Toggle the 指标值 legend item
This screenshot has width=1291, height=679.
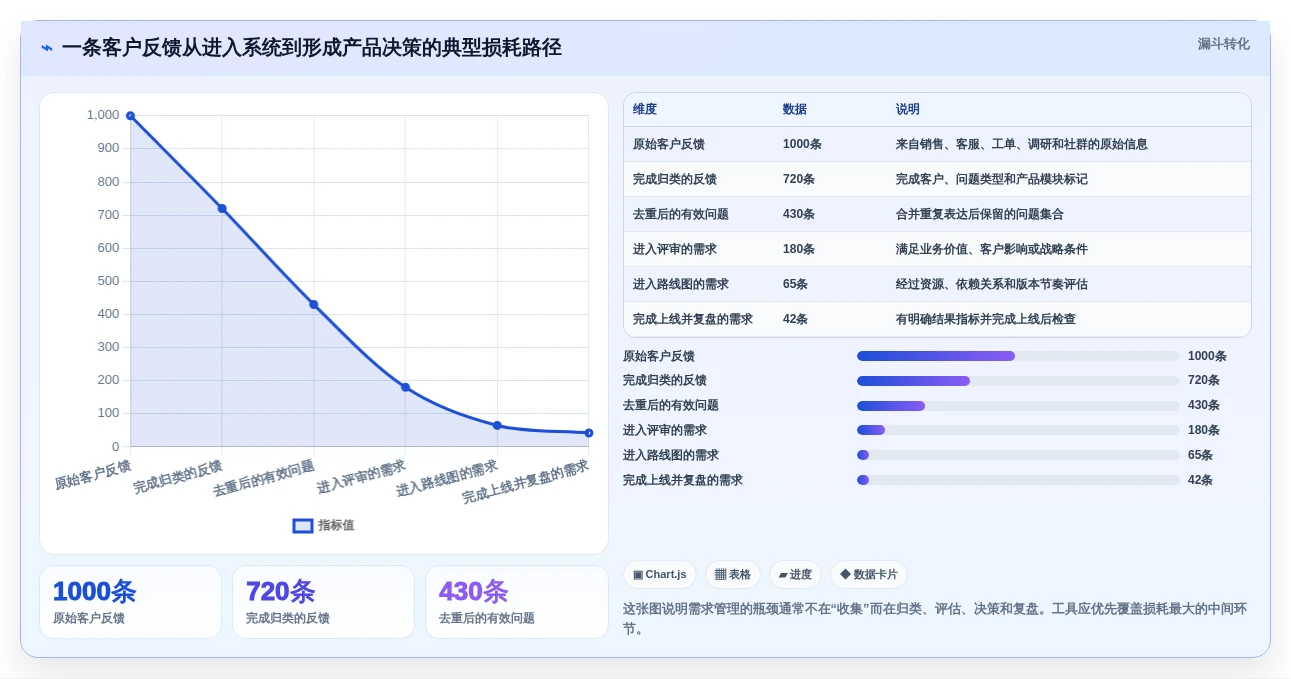[323, 525]
